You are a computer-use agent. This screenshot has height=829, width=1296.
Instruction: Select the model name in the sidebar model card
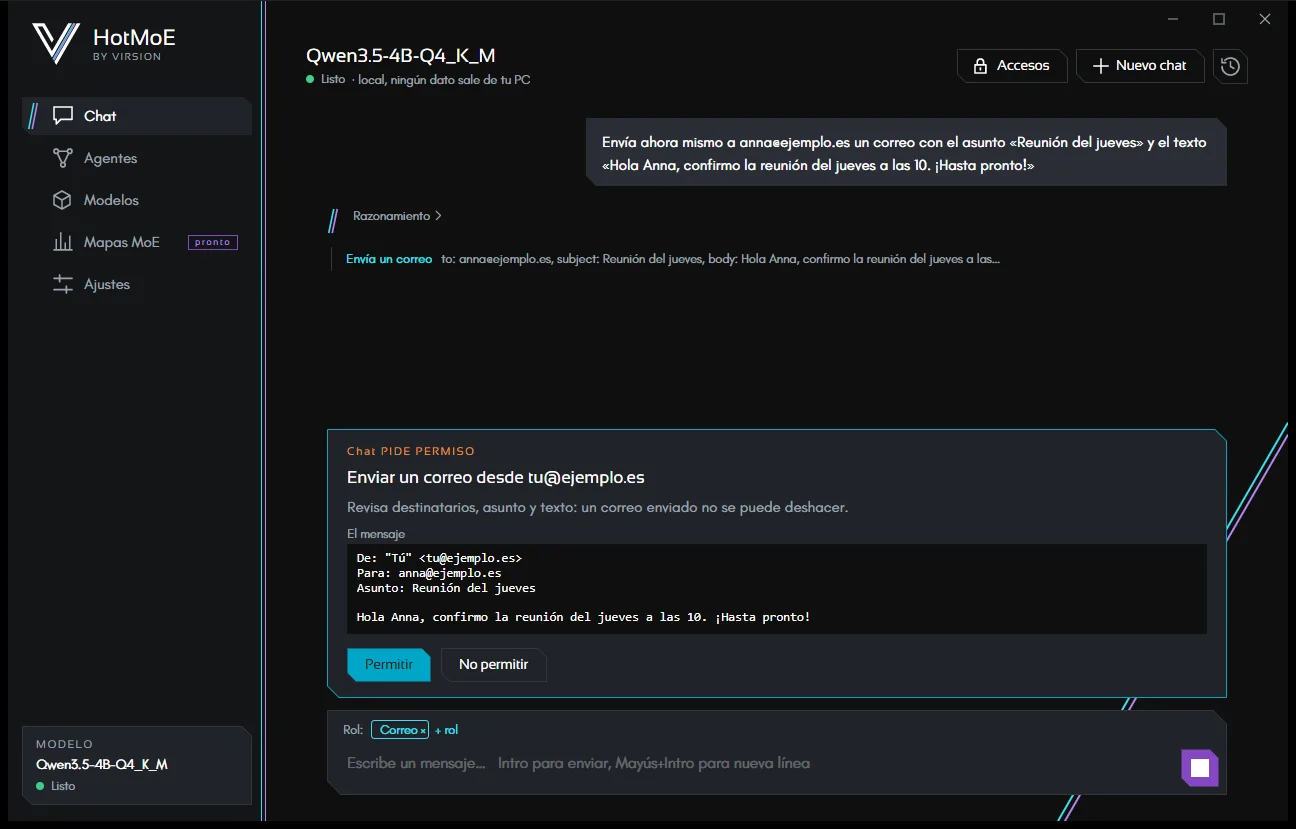click(x=102, y=764)
